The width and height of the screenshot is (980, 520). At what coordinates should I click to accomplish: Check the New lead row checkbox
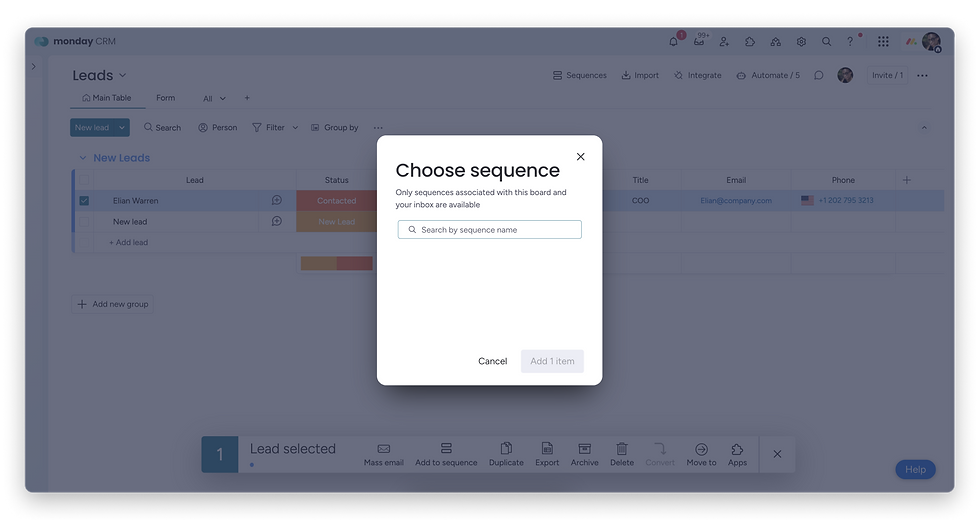coord(84,222)
